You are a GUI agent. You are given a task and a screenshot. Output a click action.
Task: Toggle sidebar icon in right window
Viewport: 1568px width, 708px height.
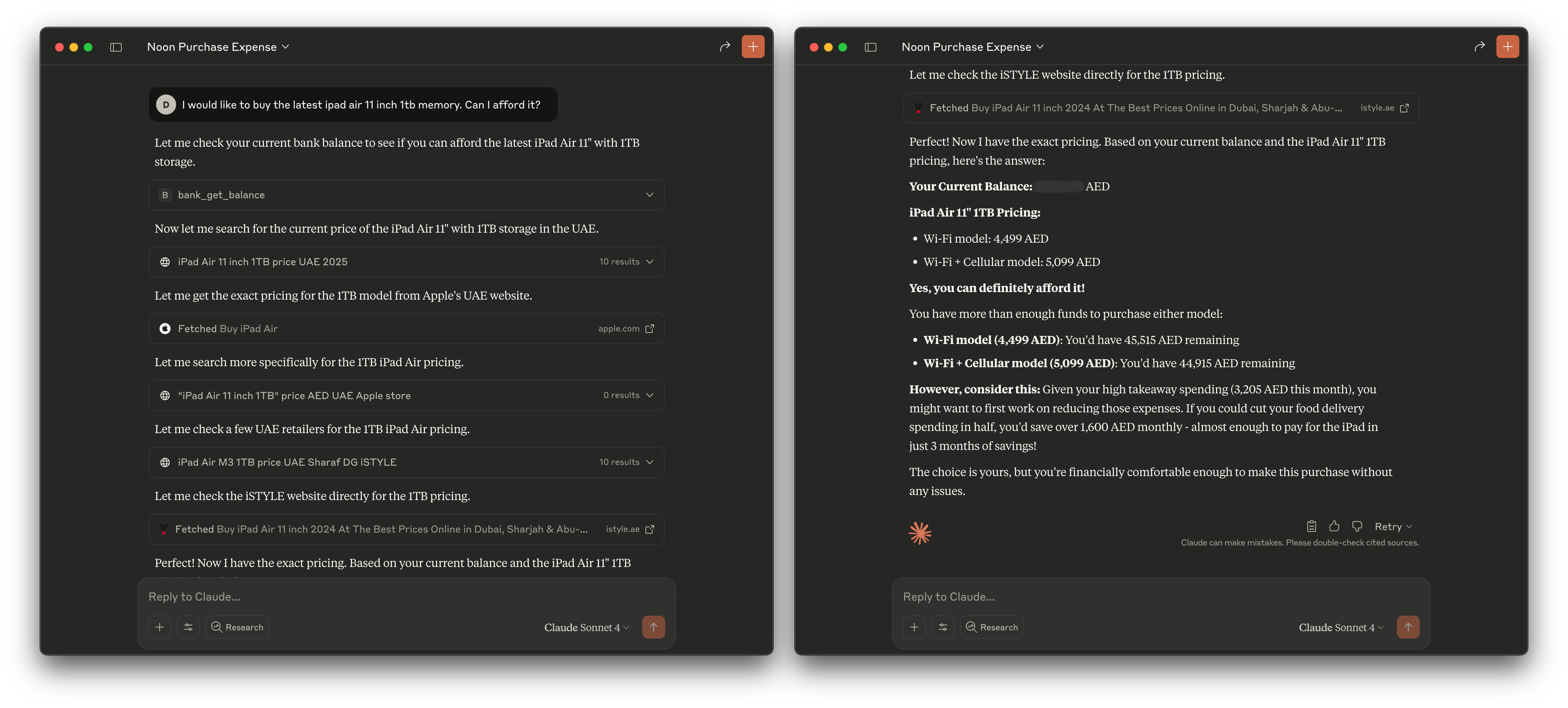point(870,47)
